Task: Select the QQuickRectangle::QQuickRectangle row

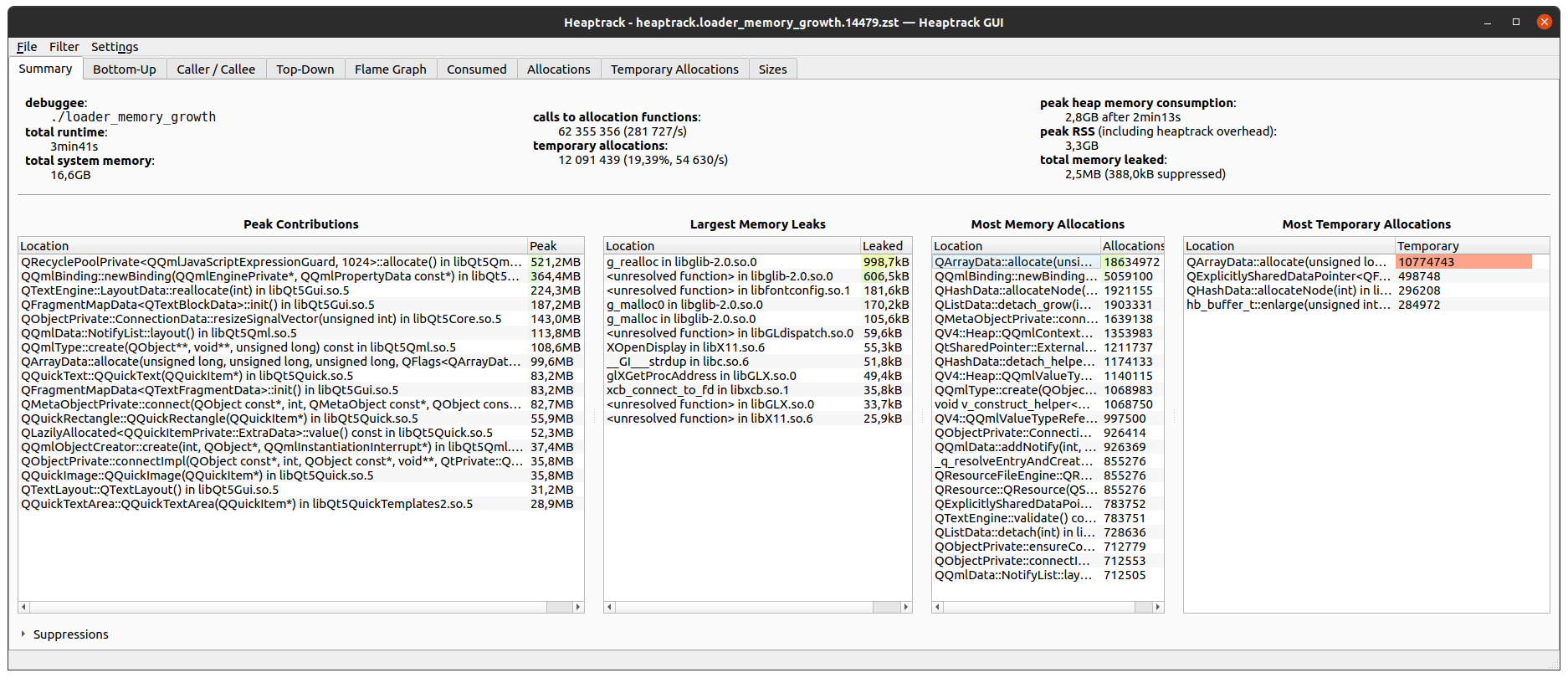Action: 301,419
